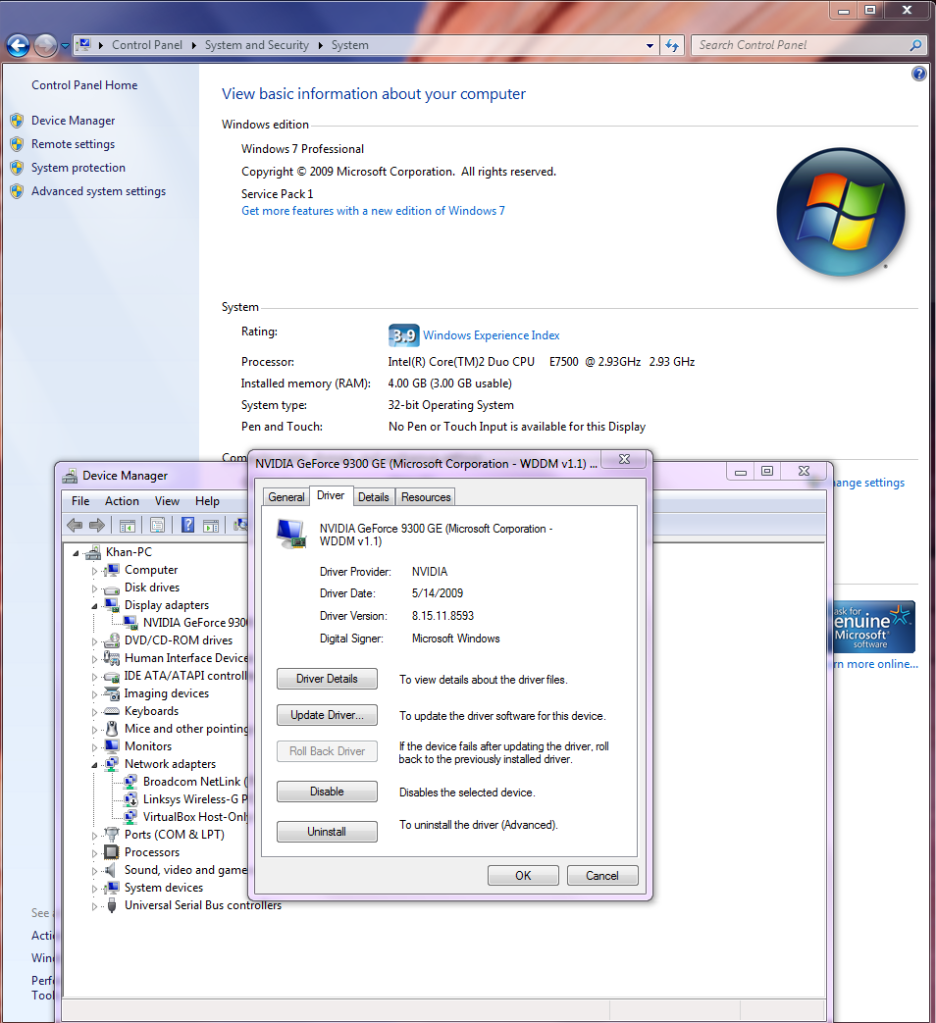Switch to the Resources tab

tap(426, 497)
